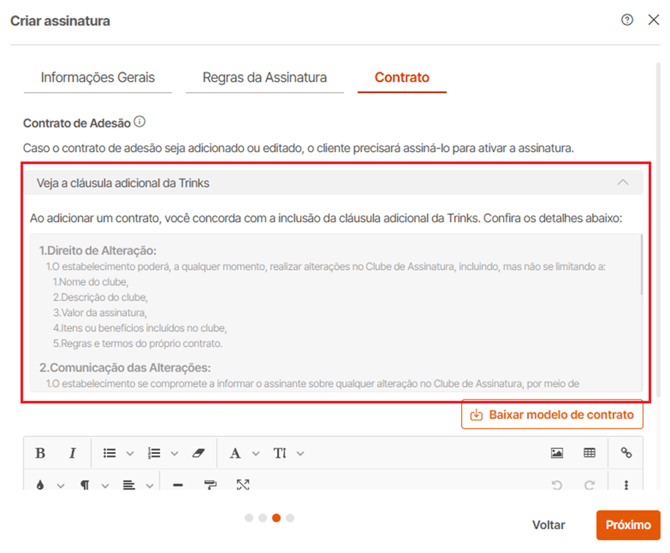Insert a table into the contract
This screenshot has width=670, height=553.
(x=590, y=453)
